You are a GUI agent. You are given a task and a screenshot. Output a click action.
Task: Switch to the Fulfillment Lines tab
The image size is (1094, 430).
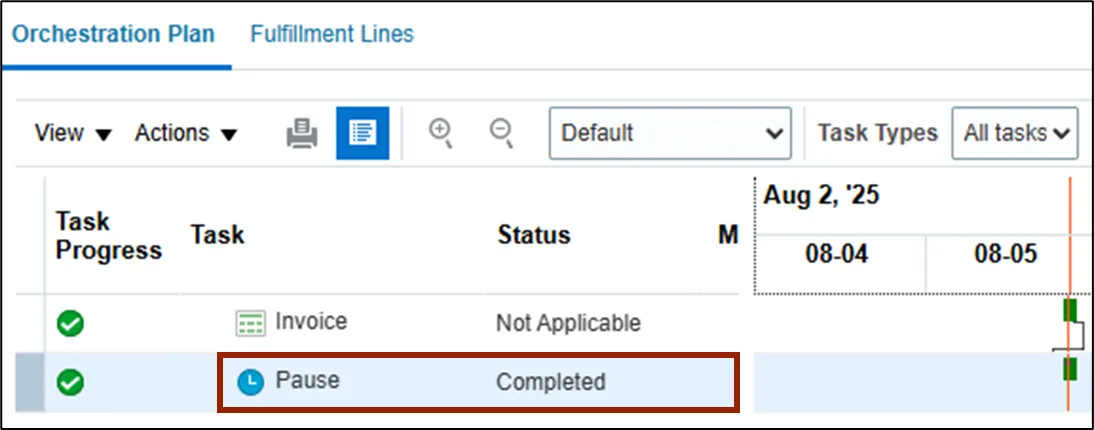click(x=332, y=34)
